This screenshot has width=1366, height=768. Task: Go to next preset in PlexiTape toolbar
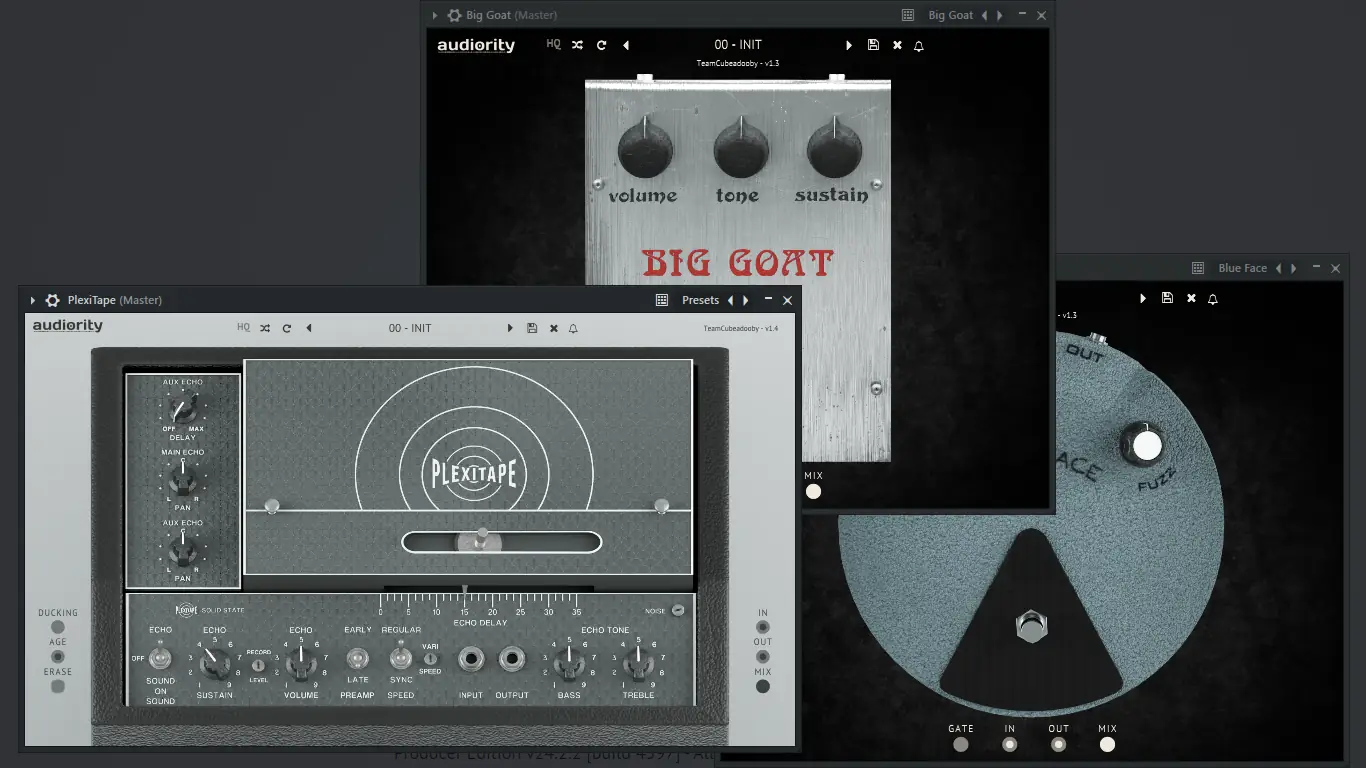[x=510, y=328]
